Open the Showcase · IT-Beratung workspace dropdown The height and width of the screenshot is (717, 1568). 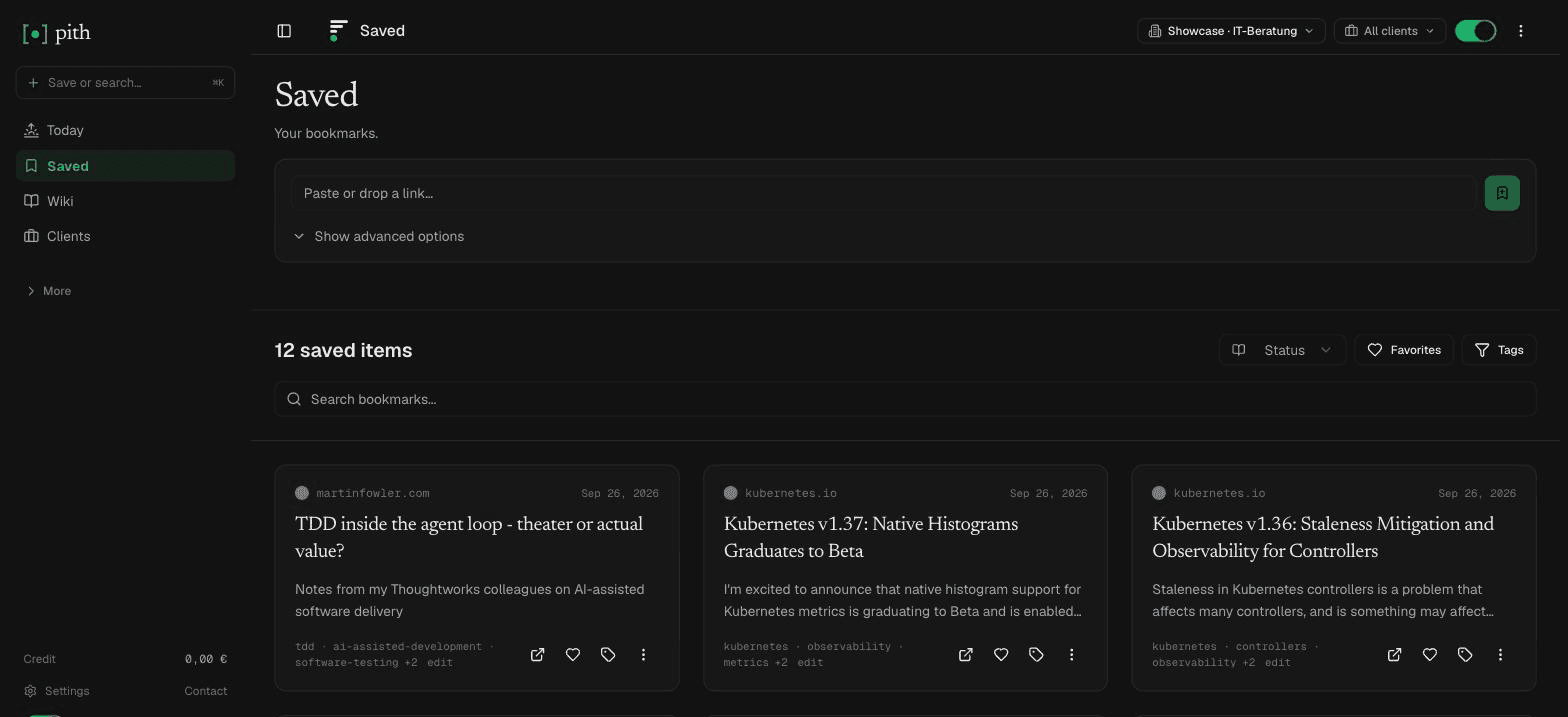click(x=1231, y=31)
